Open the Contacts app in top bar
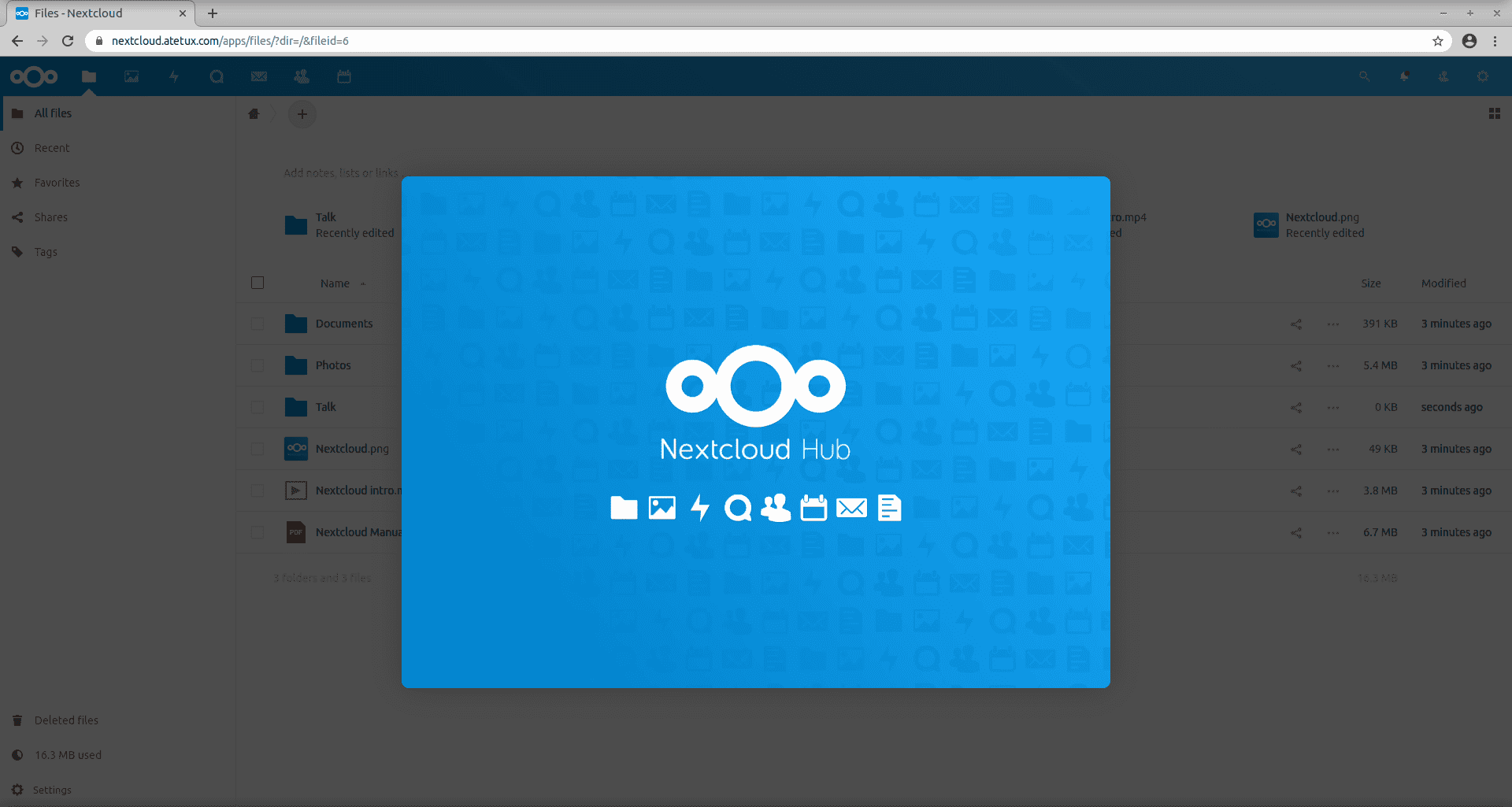Screen dimensions: 1512x807 (x=302, y=76)
